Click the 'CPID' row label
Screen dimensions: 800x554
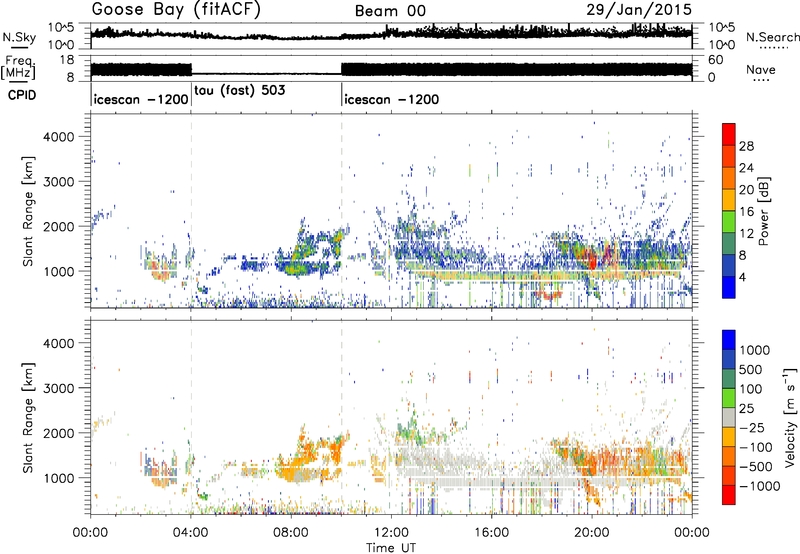coord(22,95)
